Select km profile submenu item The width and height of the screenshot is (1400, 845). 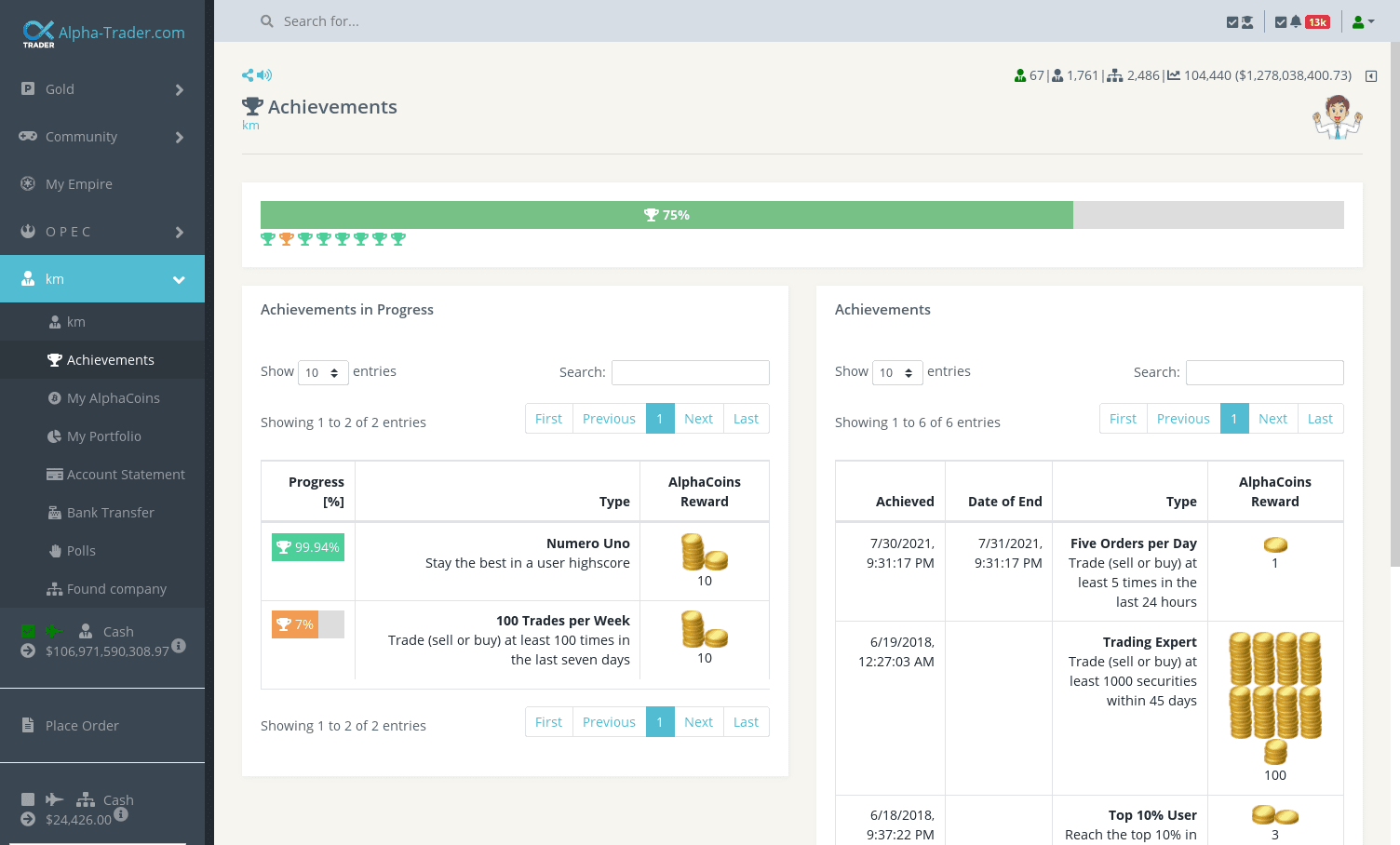tap(102, 322)
